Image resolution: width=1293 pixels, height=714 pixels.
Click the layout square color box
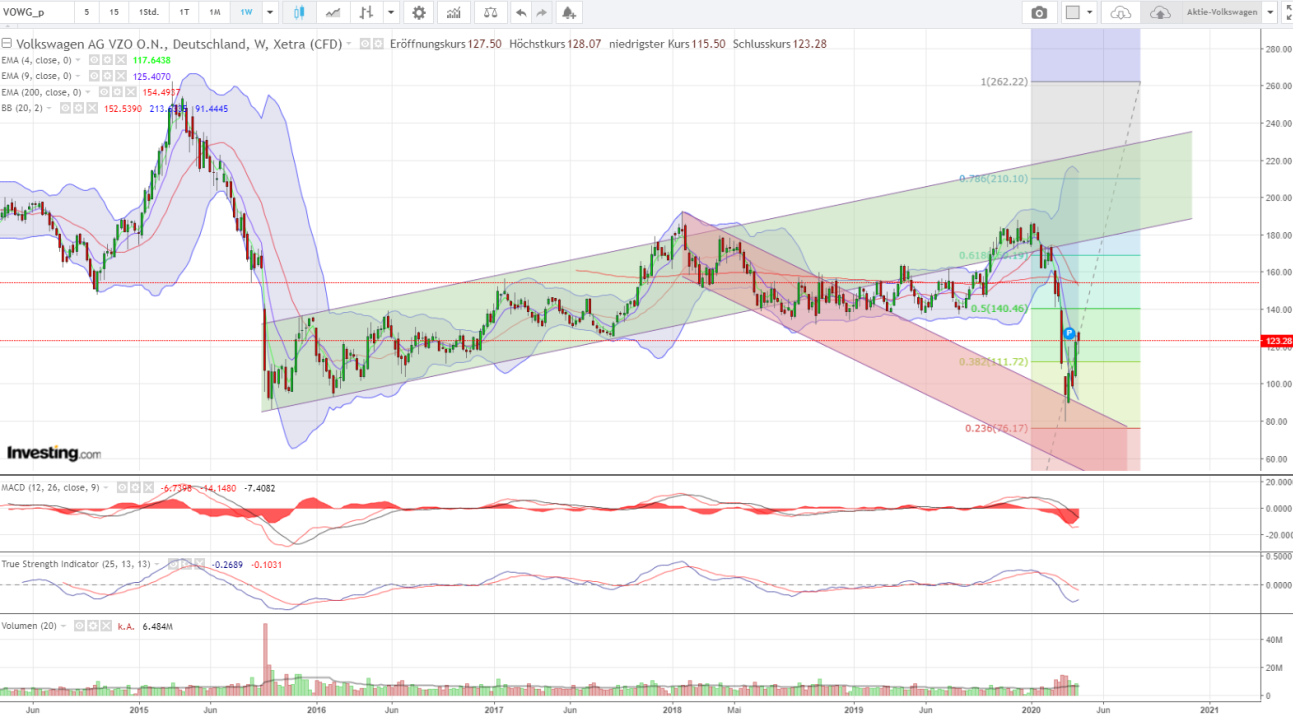(x=1072, y=13)
